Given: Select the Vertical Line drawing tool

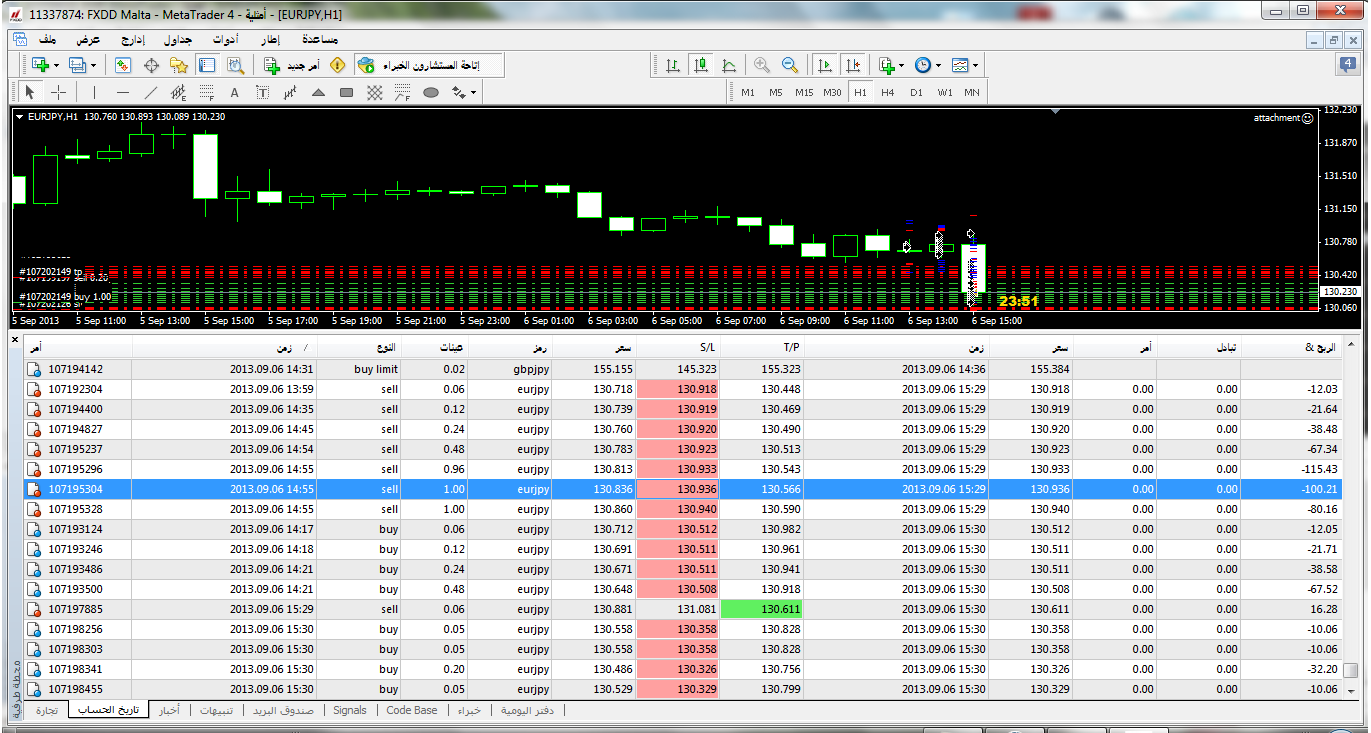Looking at the screenshot, I should pyautogui.click(x=95, y=93).
